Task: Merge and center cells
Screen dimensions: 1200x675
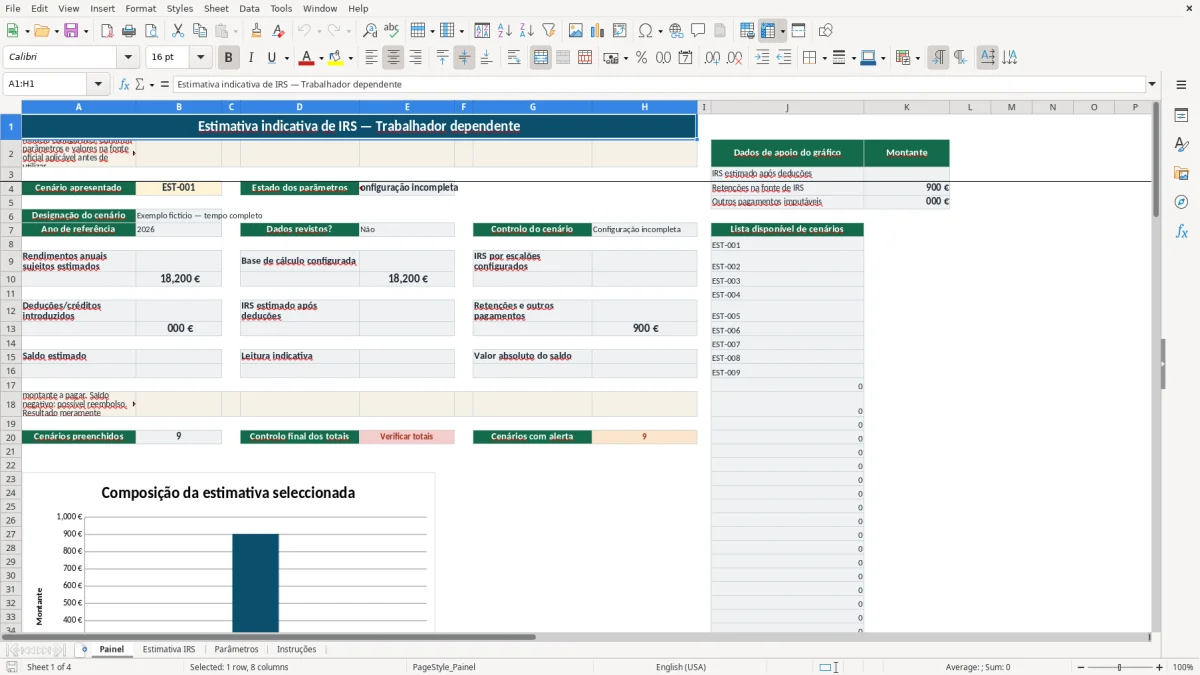Action: pyautogui.click(x=541, y=58)
